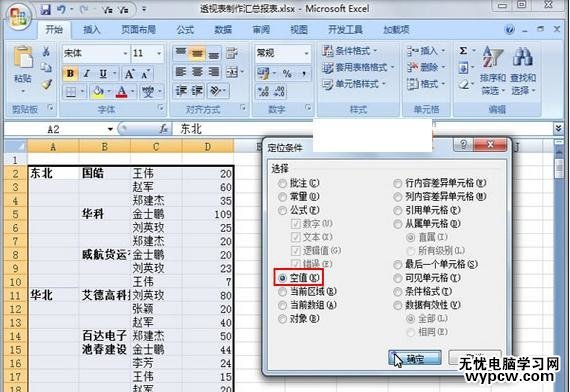This screenshot has width=570, height=392.
Task: Apply percent number style
Action: 287,73
